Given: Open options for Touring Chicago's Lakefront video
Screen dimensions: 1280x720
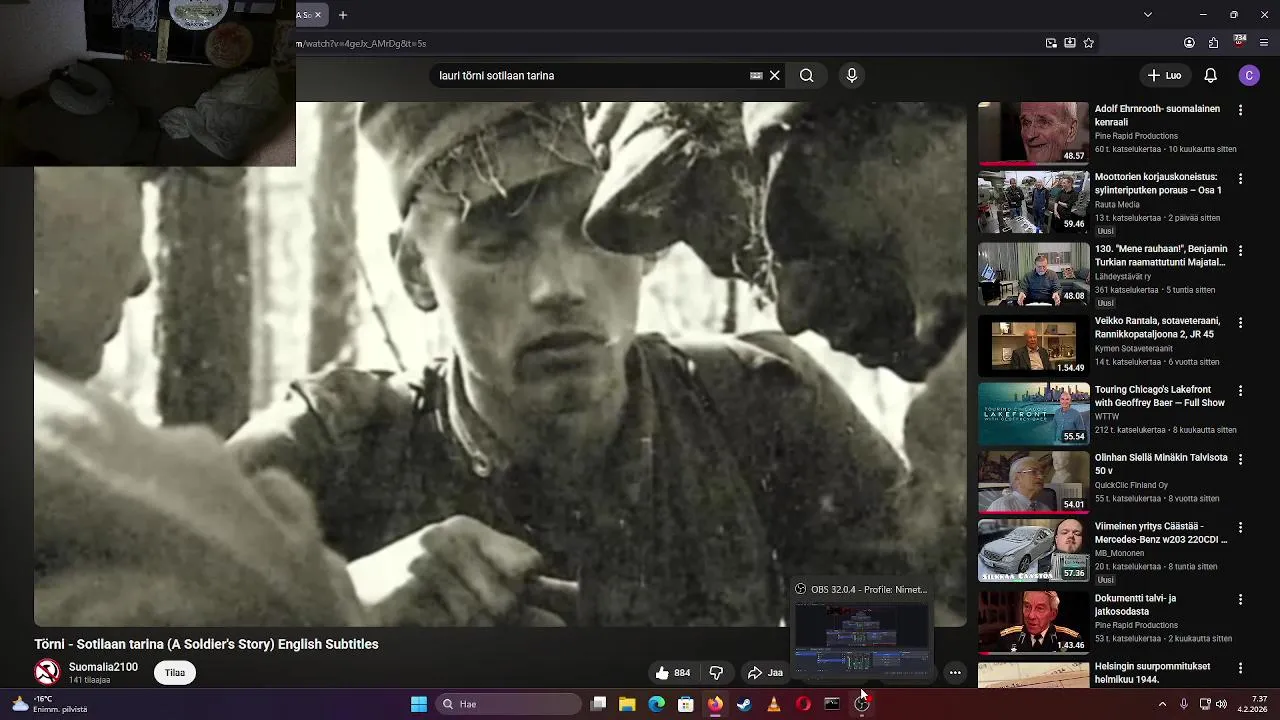Looking at the screenshot, I should tap(1241, 390).
